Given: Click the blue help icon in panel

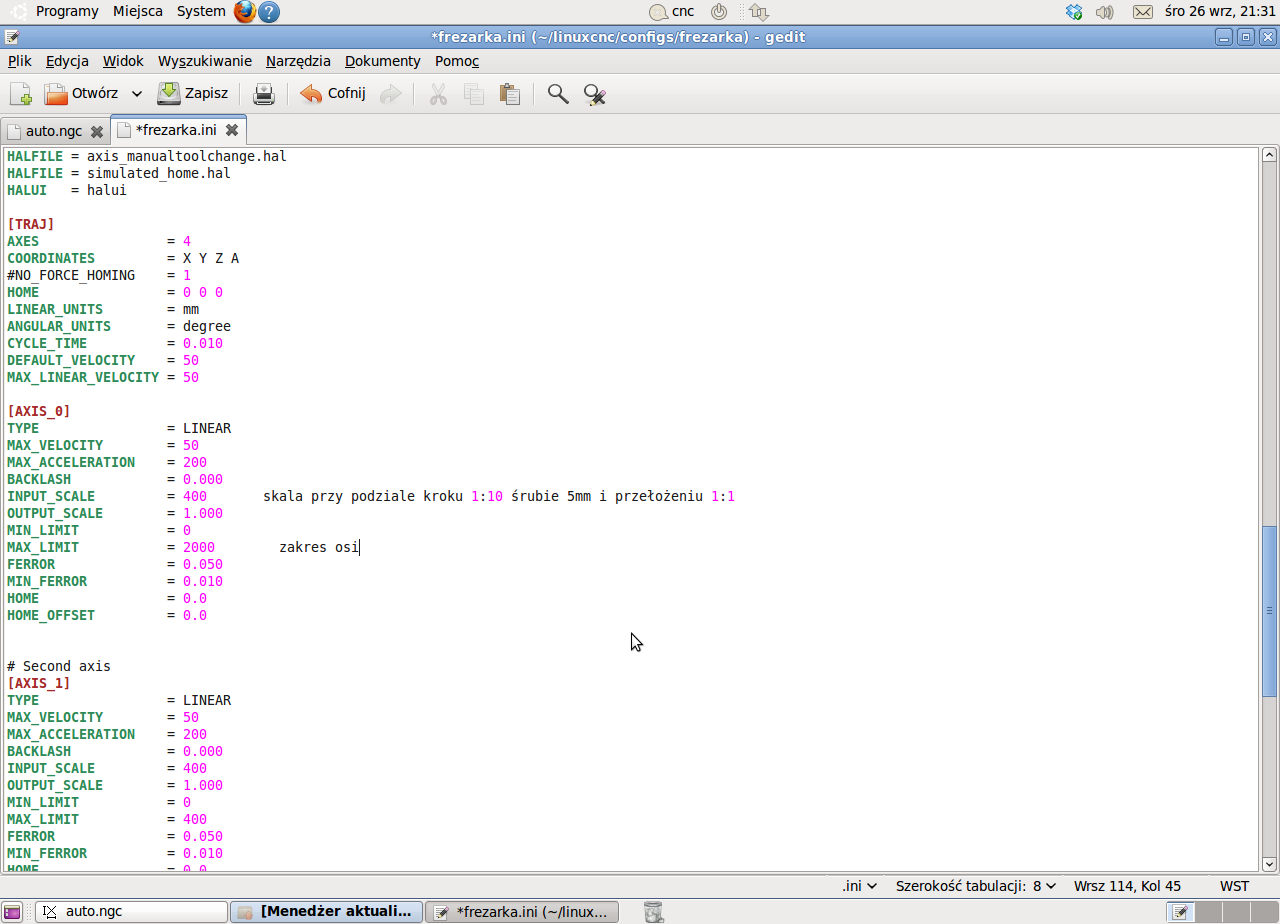Looking at the screenshot, I should 269,12.
